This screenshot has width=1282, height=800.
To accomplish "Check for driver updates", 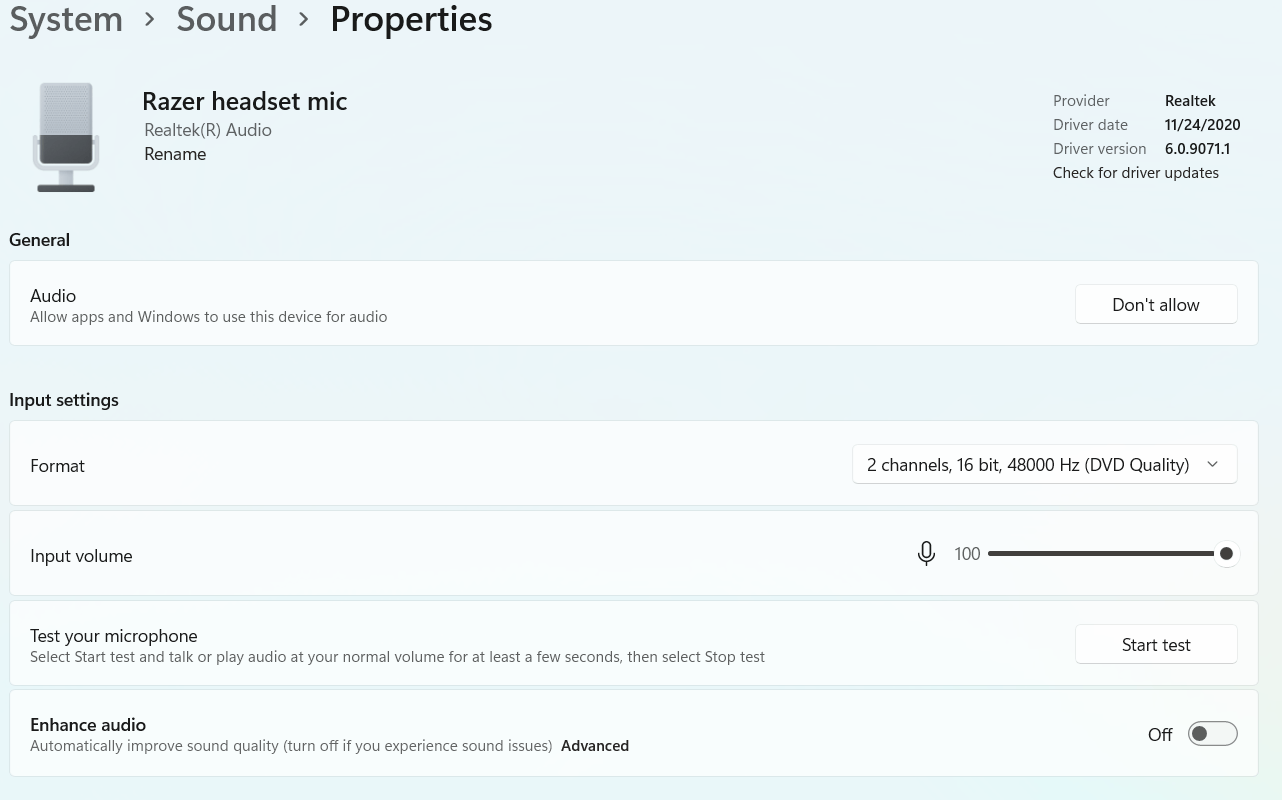I will [1136, 173].
